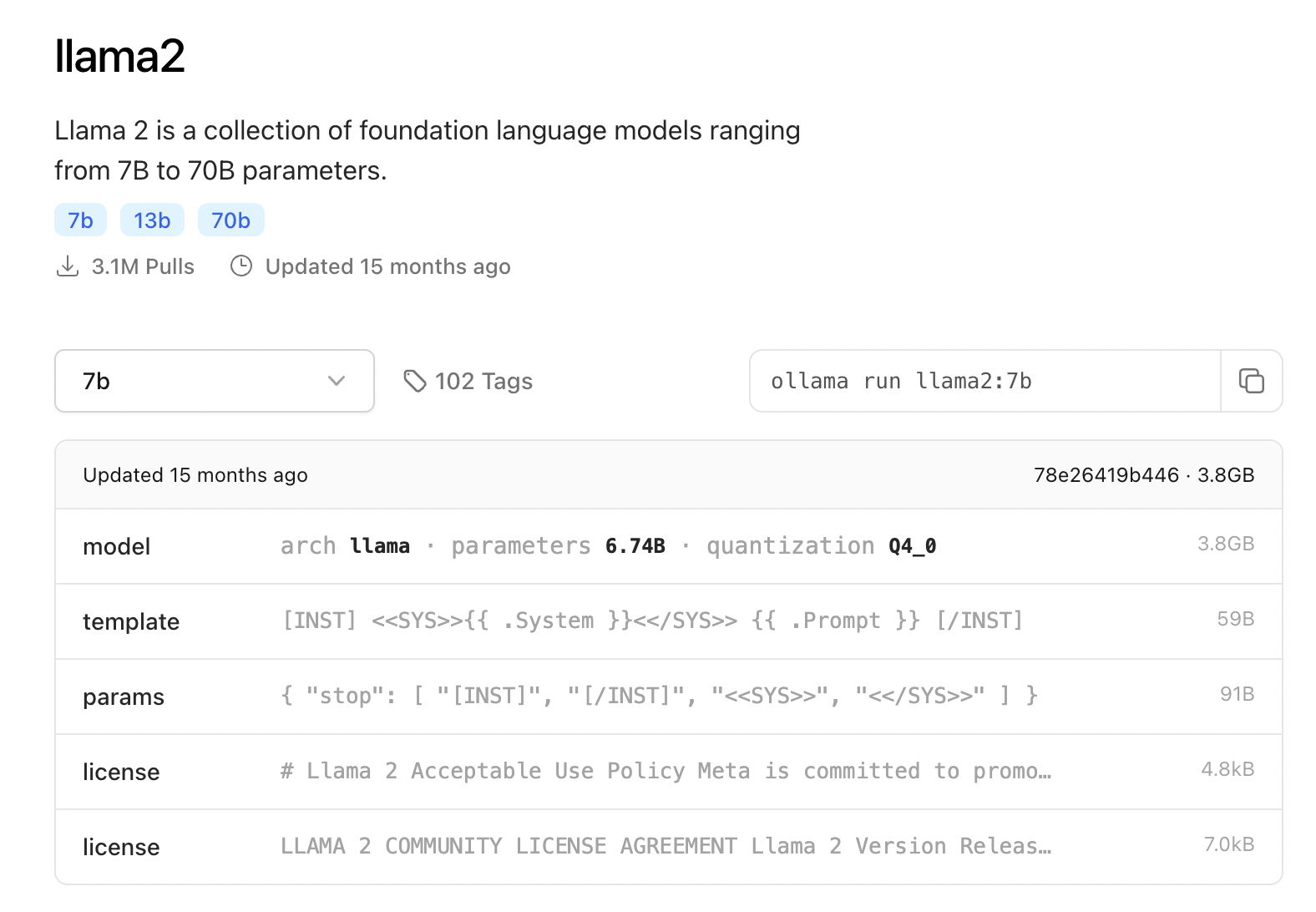Click the 4.8kB license size
This screenshot has height=912, width=1316.
(x=1227, y=769)
